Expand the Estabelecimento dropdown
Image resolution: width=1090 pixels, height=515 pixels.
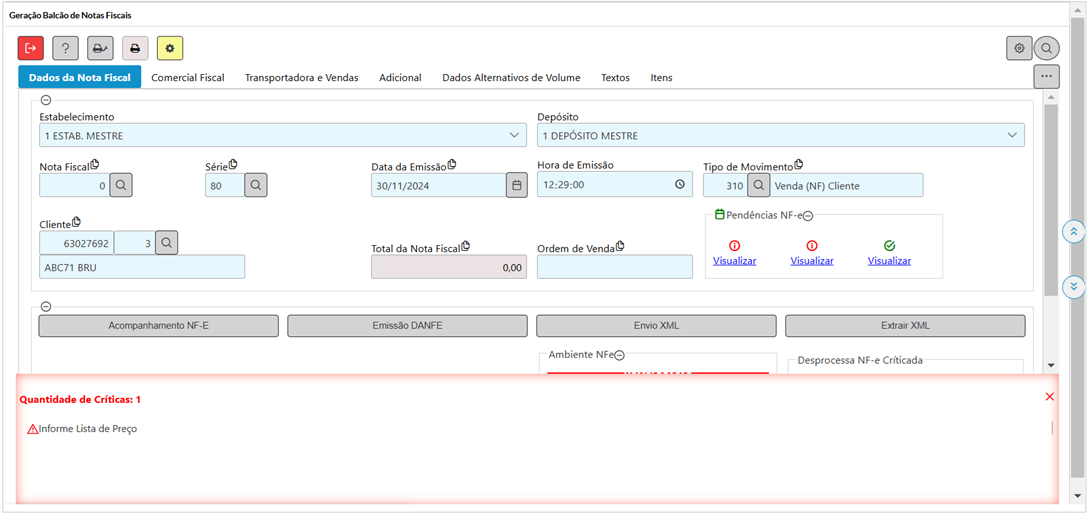[x=514, y=135]
